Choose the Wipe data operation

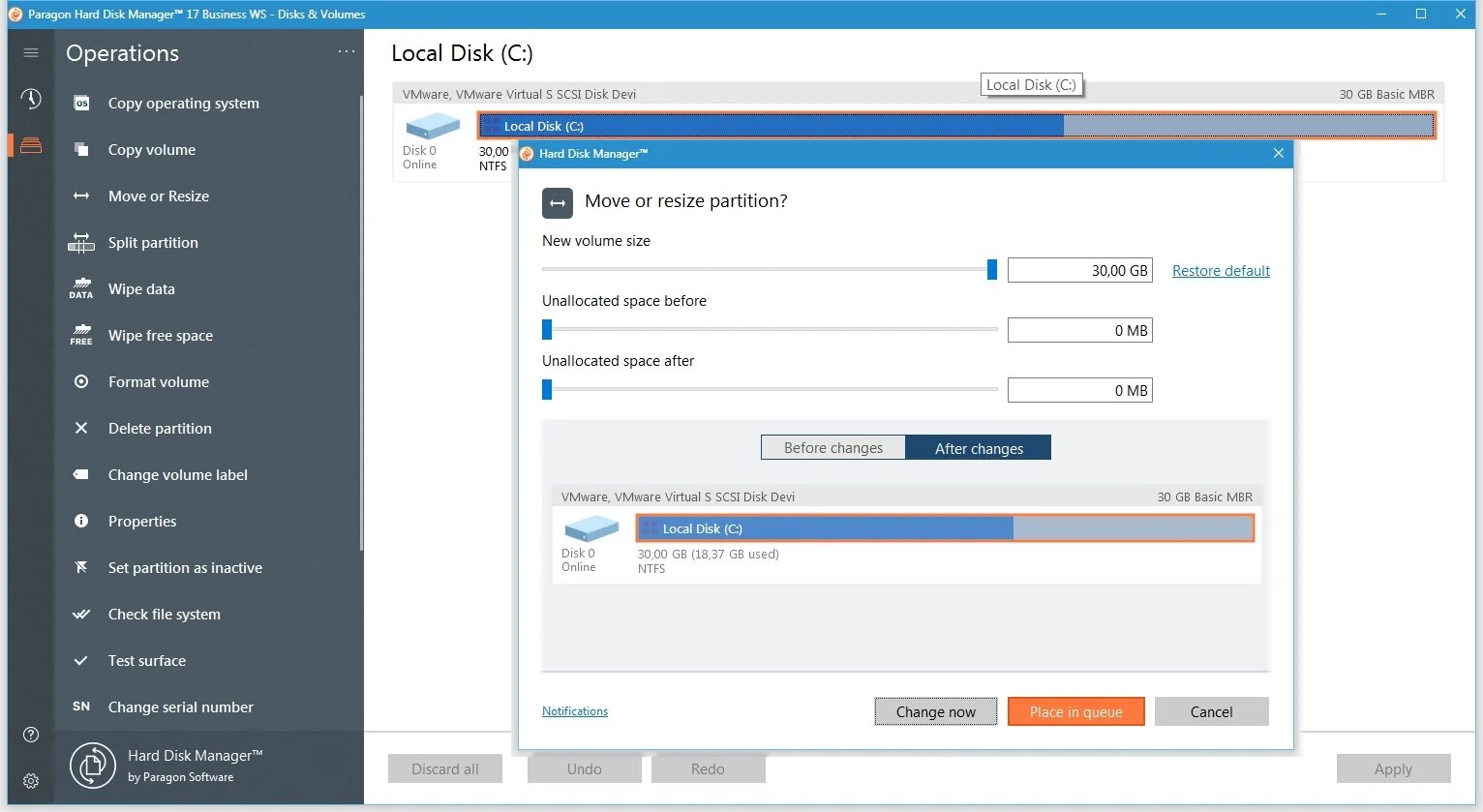pyautogui.click(x=141, y=289)
